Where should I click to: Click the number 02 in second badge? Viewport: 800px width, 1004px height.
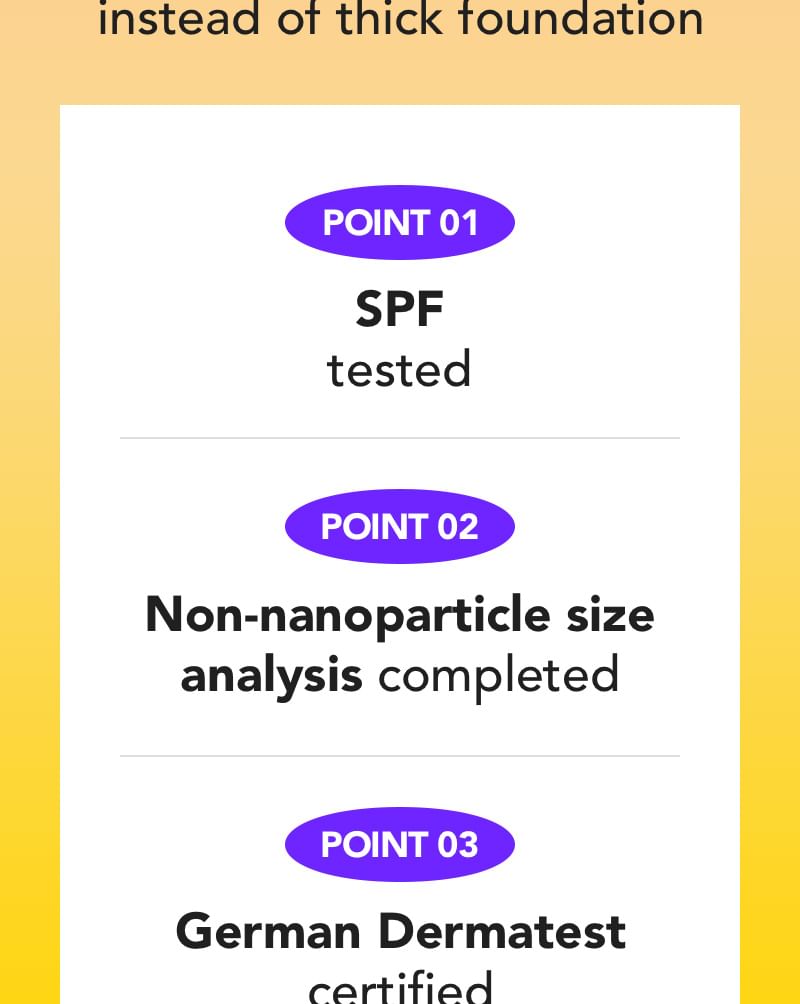tap(458, 527)
